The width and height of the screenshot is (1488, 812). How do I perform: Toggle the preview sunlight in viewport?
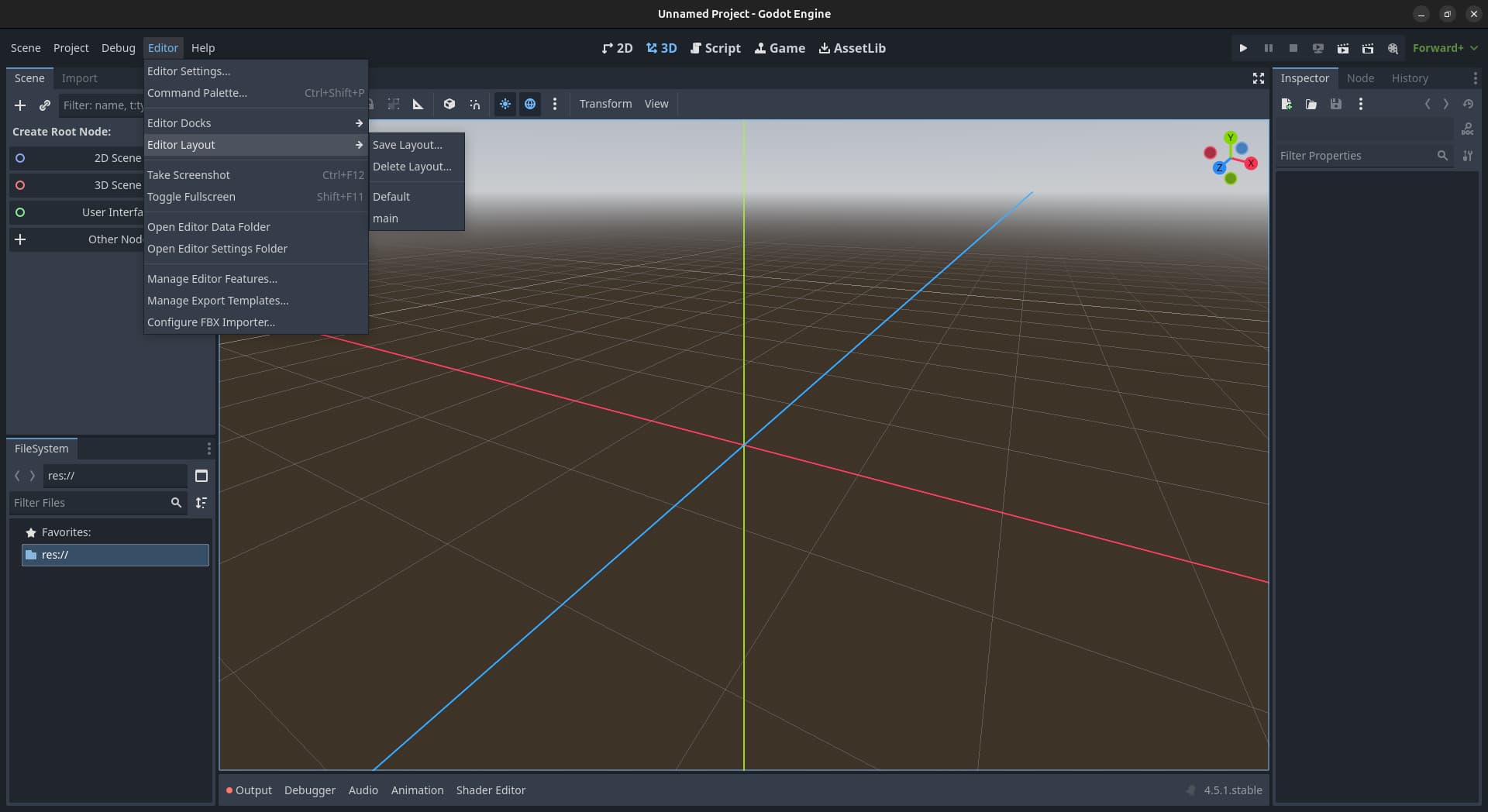(505, 104)
